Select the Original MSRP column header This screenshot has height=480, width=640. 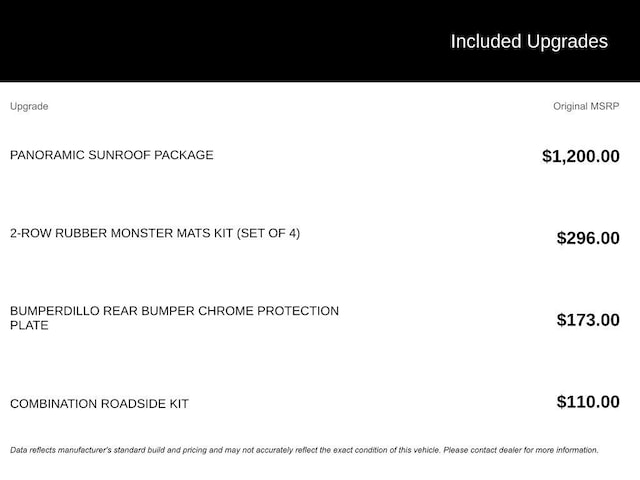click(586, 106)
